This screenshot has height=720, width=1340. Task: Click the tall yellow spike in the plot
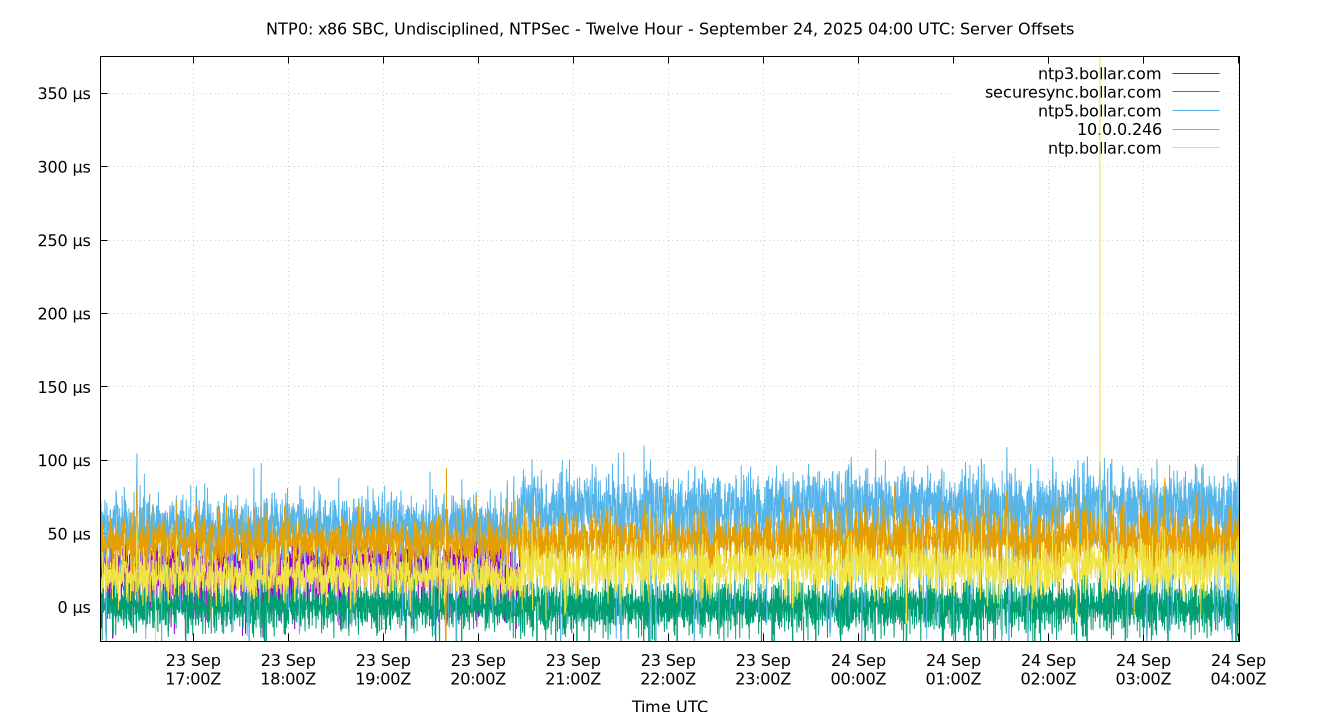click(1100, 250)
